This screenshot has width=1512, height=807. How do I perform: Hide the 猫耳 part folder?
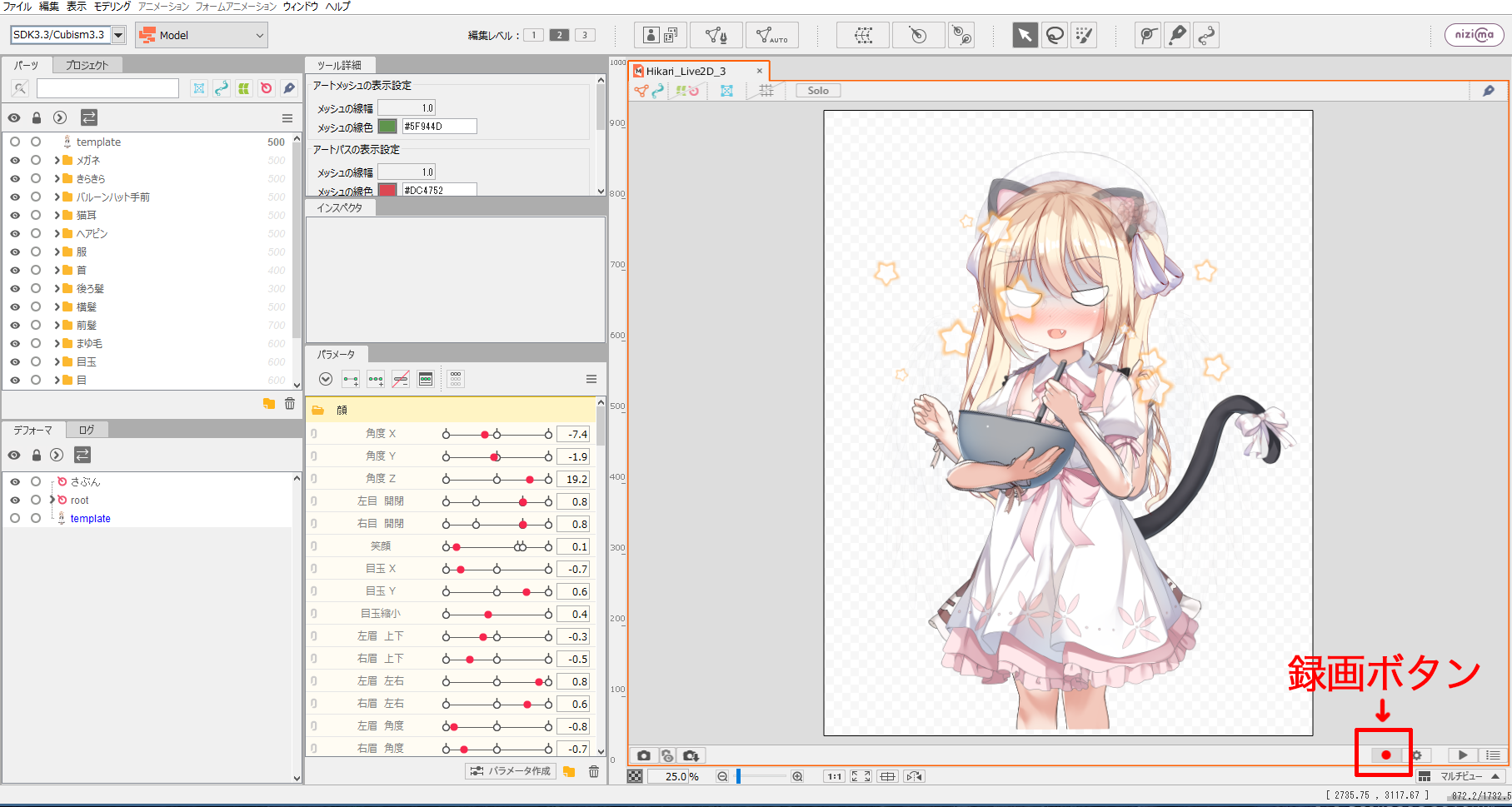tap(15, 215)
